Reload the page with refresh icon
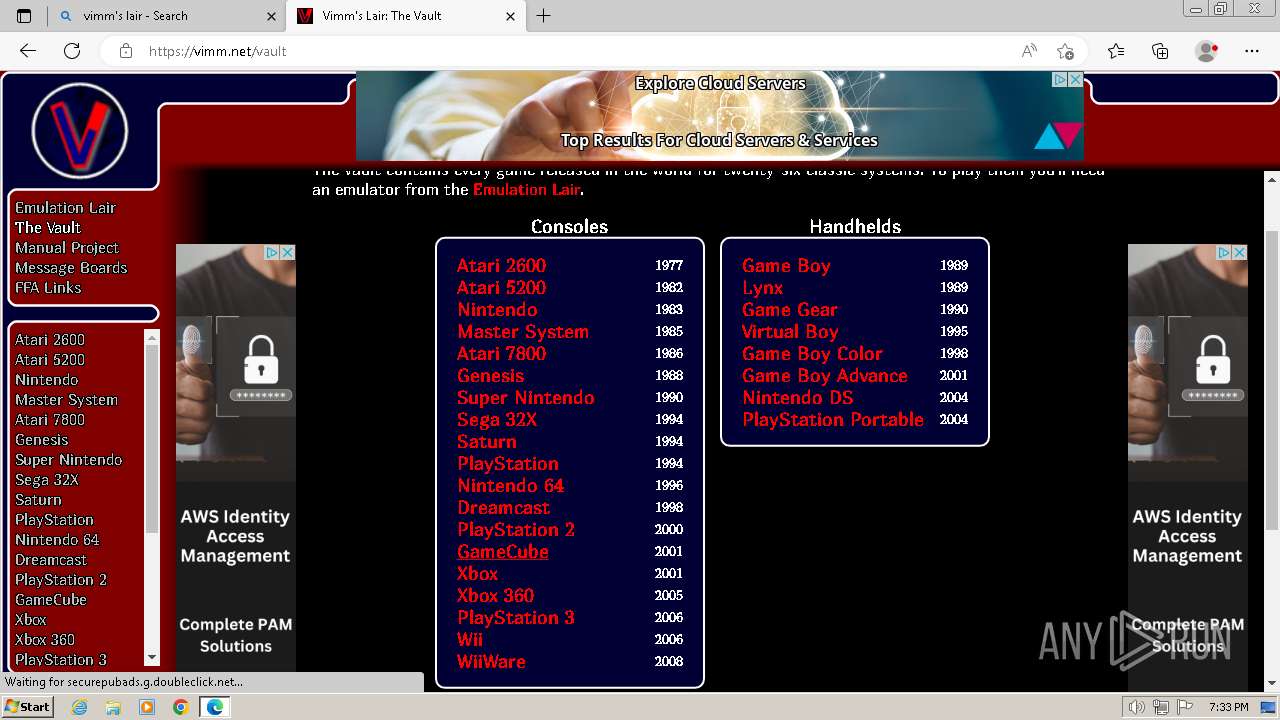 (x=72, y=51)
